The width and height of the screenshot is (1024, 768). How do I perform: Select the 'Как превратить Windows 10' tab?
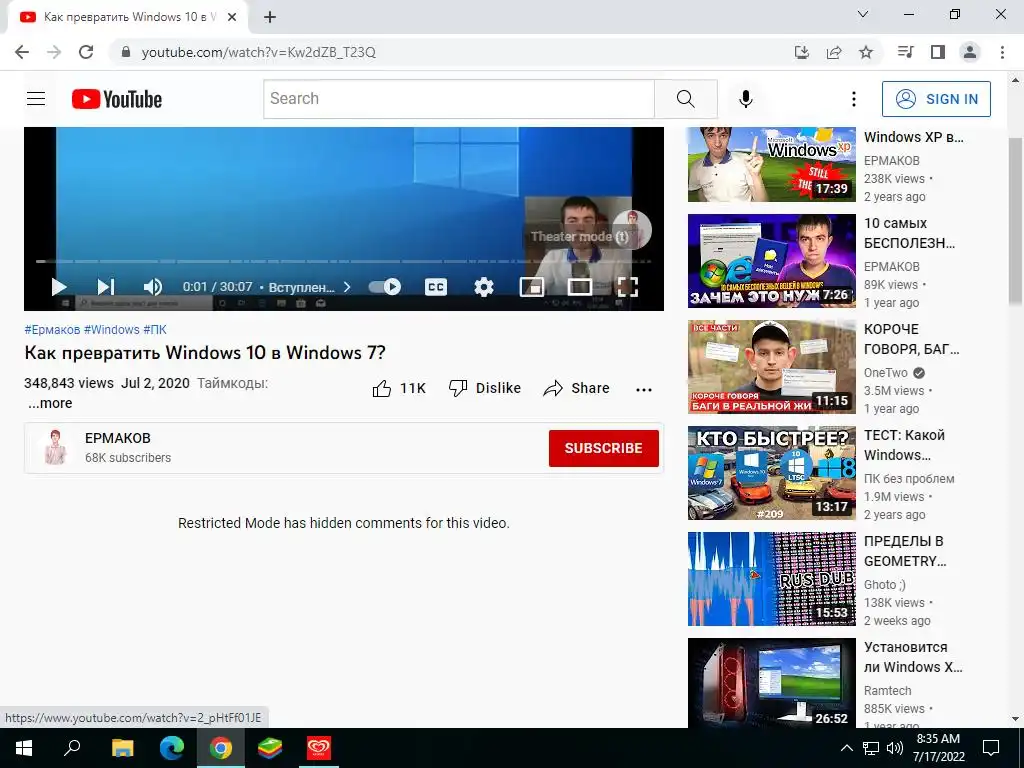click(128, 18)
